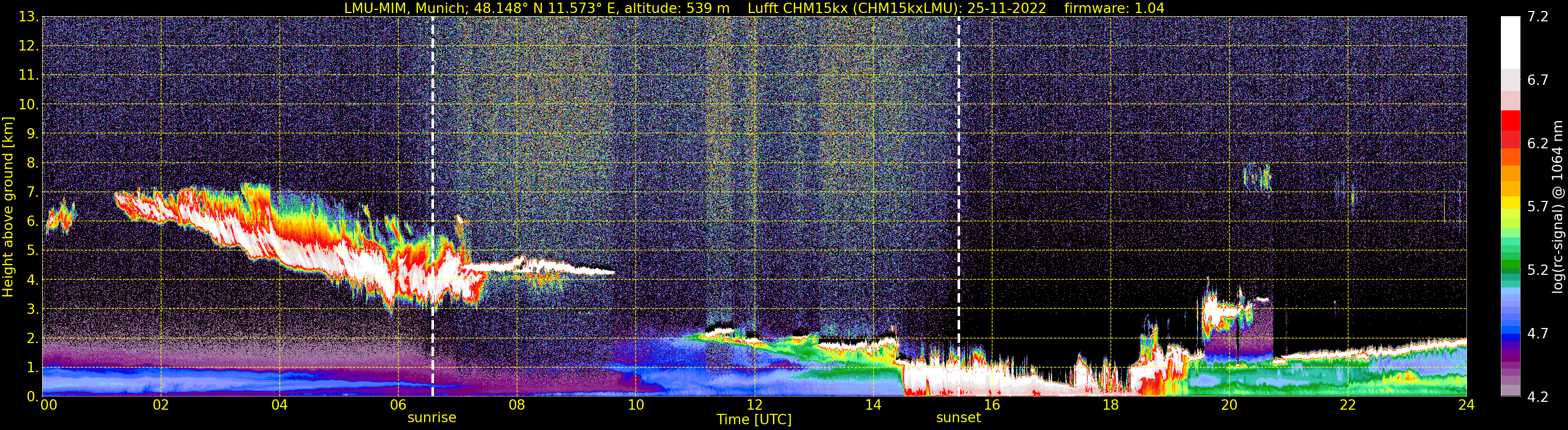Click the colorbar tick value 7.2

1538,17
